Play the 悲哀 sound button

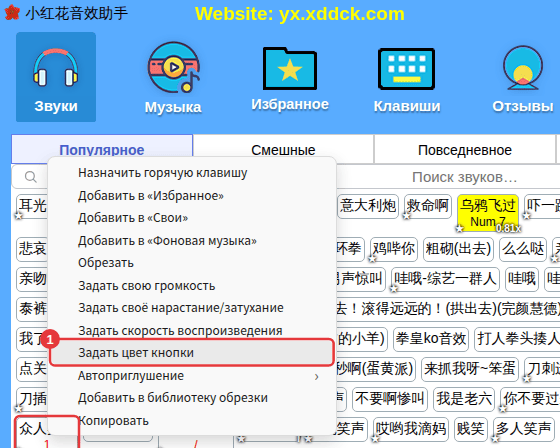point(32,249)
